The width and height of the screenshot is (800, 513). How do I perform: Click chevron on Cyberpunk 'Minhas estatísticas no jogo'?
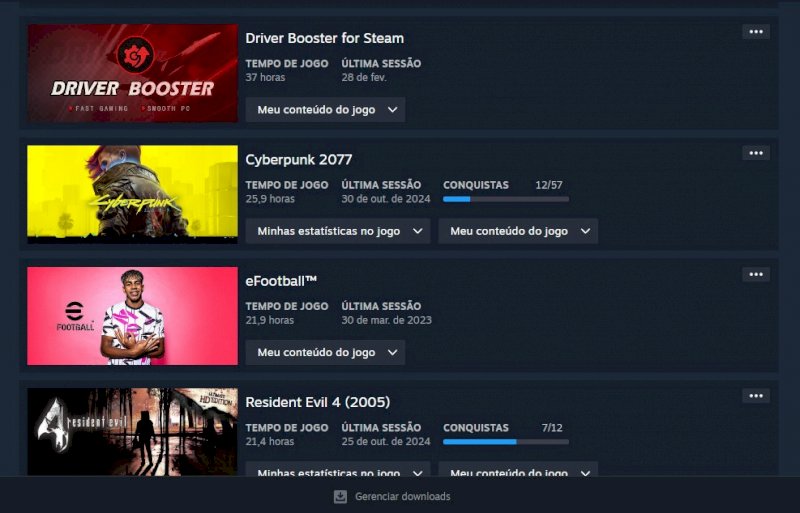(417, 231)
